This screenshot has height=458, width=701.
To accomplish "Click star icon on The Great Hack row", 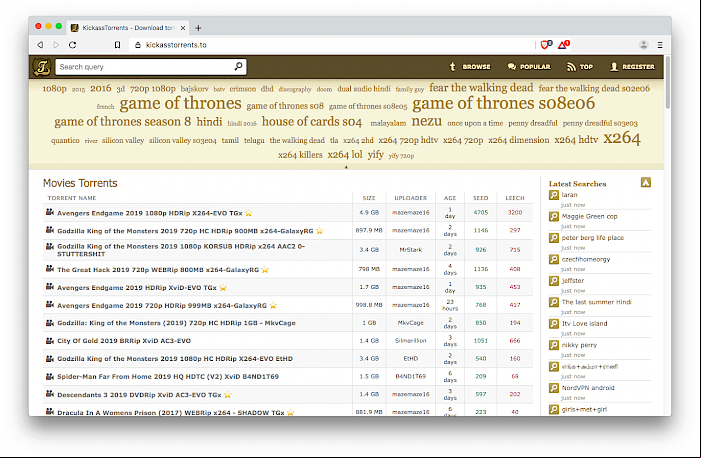I will click(265, 270).
